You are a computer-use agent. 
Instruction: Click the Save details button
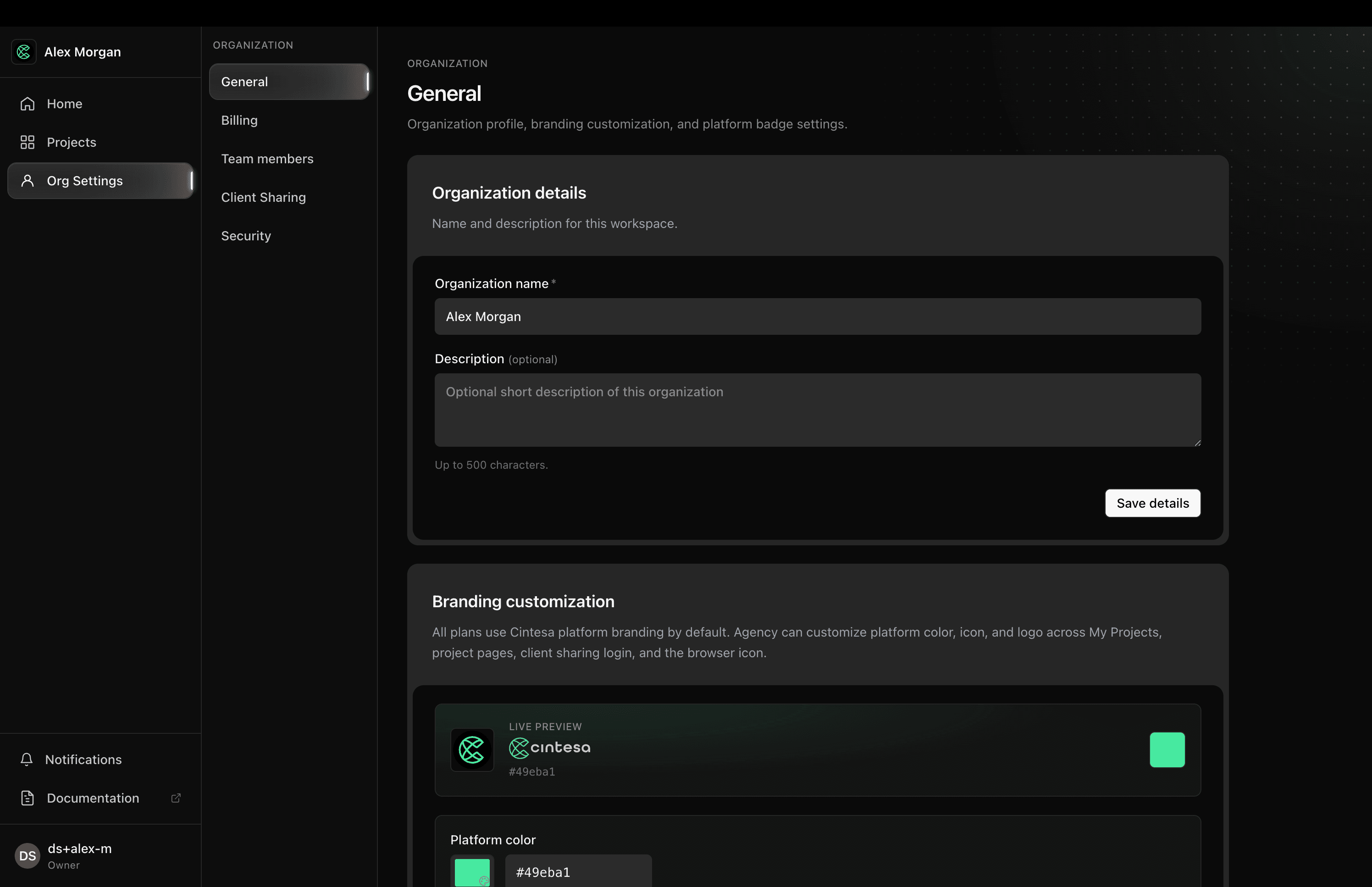1153,504
